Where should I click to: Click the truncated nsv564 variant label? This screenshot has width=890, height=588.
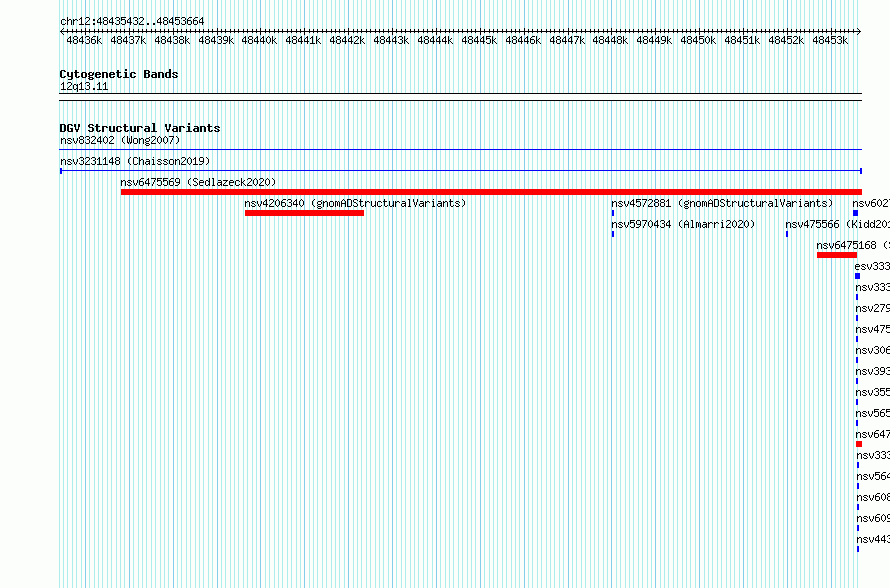(872, 476)
